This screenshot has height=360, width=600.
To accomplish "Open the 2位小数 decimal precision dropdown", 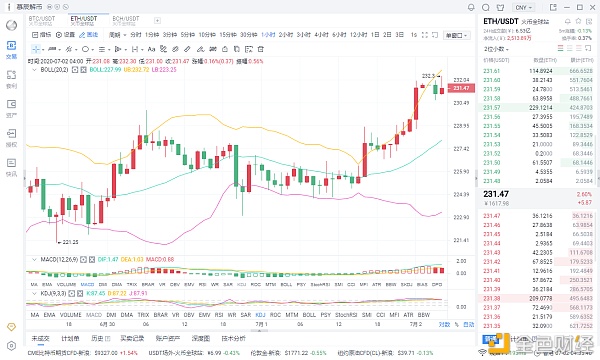I will click(496, 49).
